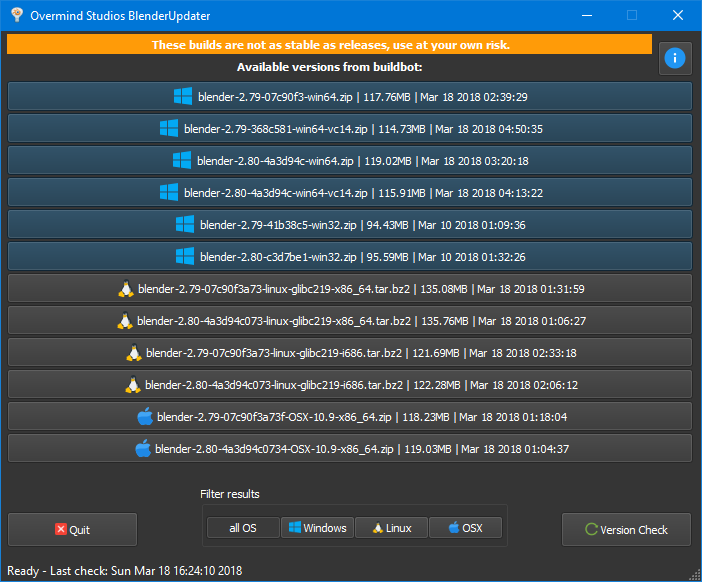The width and height of the screenshot is (702, 582).
Task: Click Apple icon beside blender-2.79 OSX build
Action: click(145, 417)
